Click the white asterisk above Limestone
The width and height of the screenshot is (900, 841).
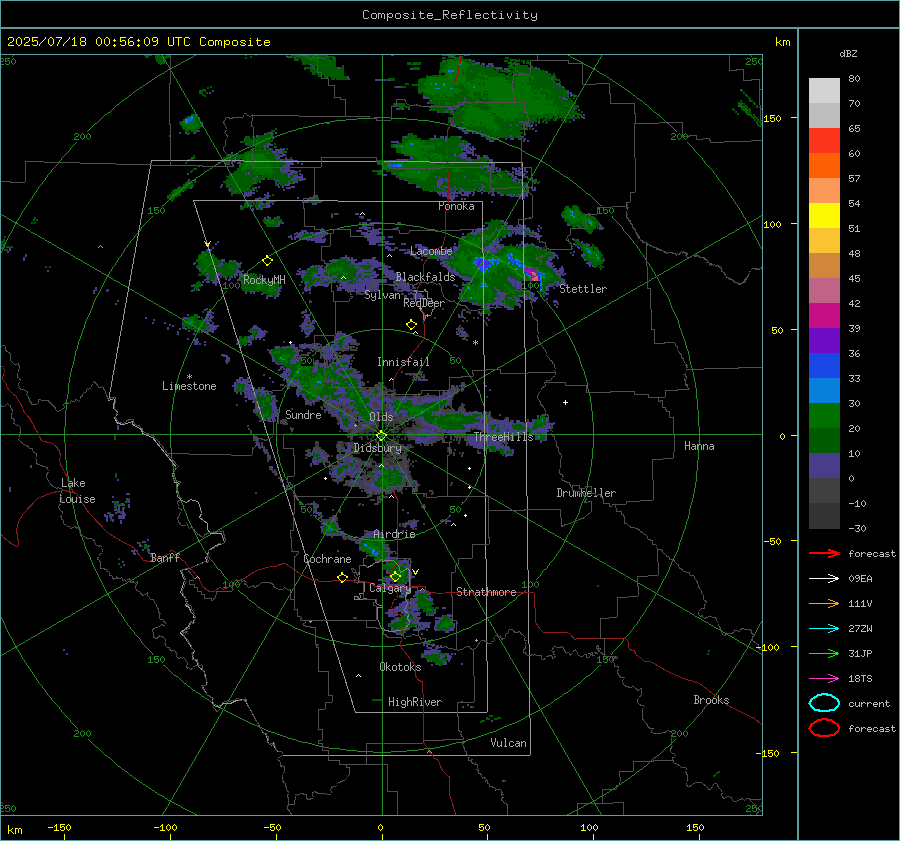click(x=189, y=377)
